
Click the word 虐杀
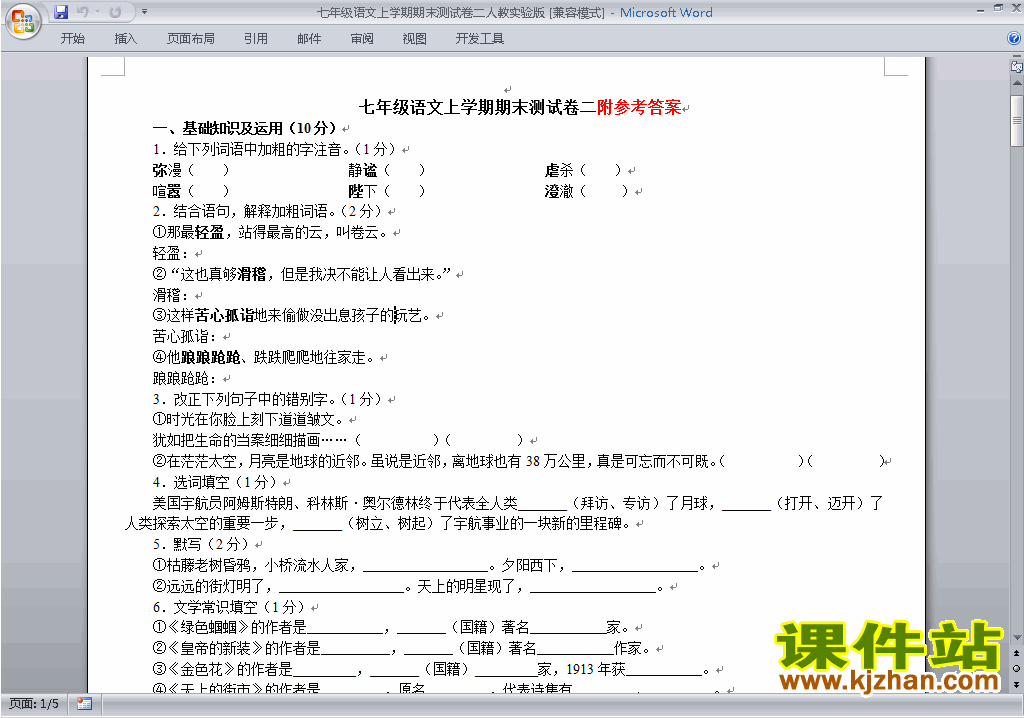[559, 171]
